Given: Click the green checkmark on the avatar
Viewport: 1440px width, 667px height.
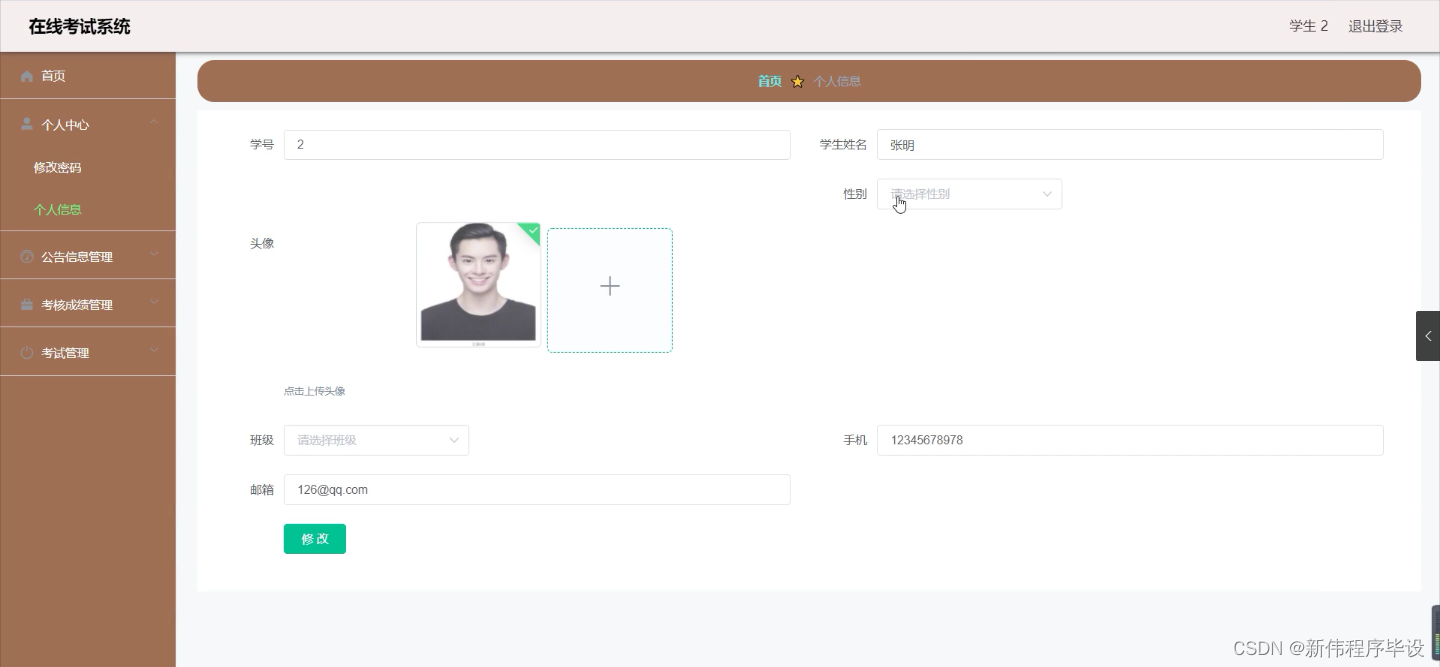Looking at the screenshot, I should pyautogui.click(x=532, y=231).
